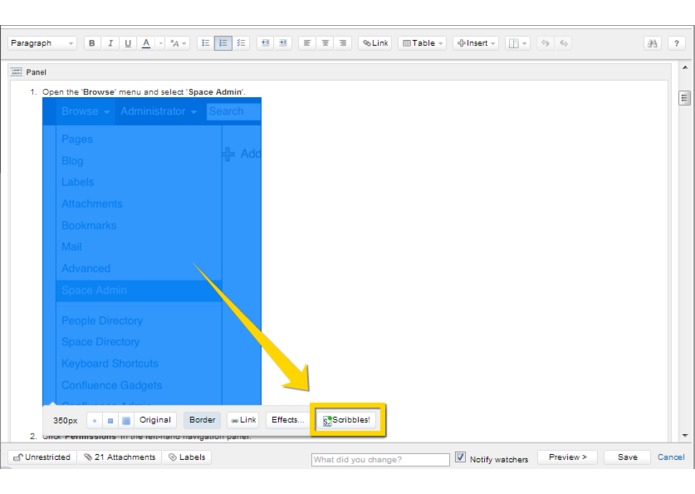Screen dimensions: 695x494
Task: Undo the last edit
Action: click(x=545, y=43)
